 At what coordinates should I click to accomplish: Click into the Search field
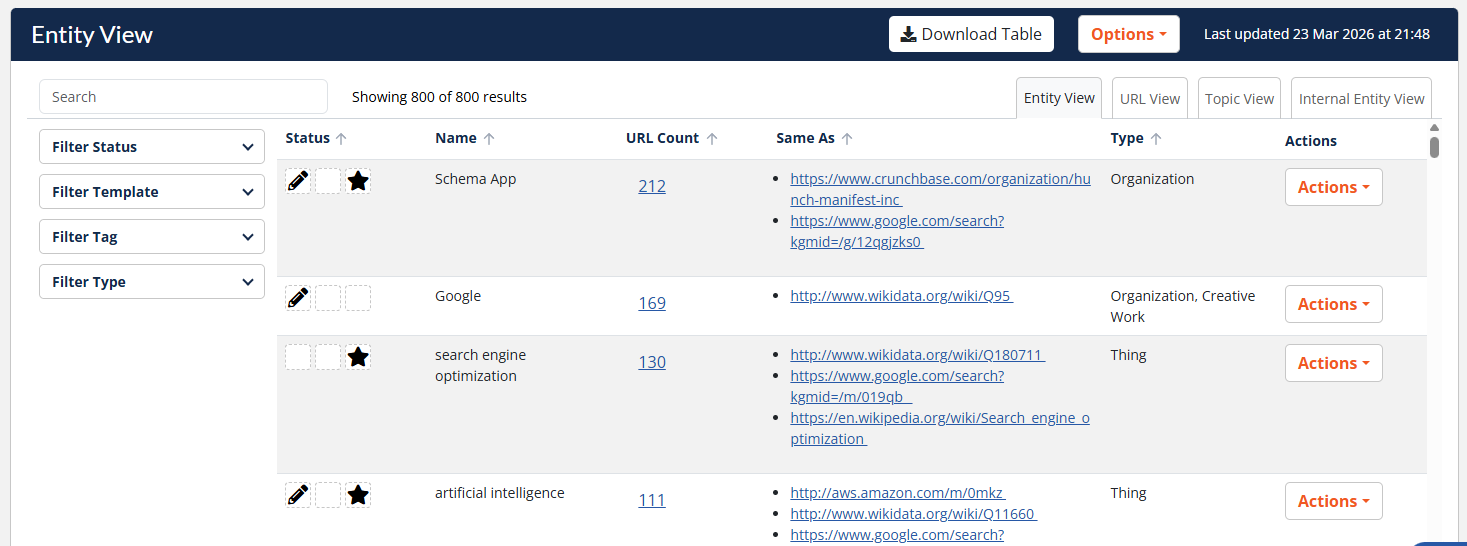(x=183, y=97)
